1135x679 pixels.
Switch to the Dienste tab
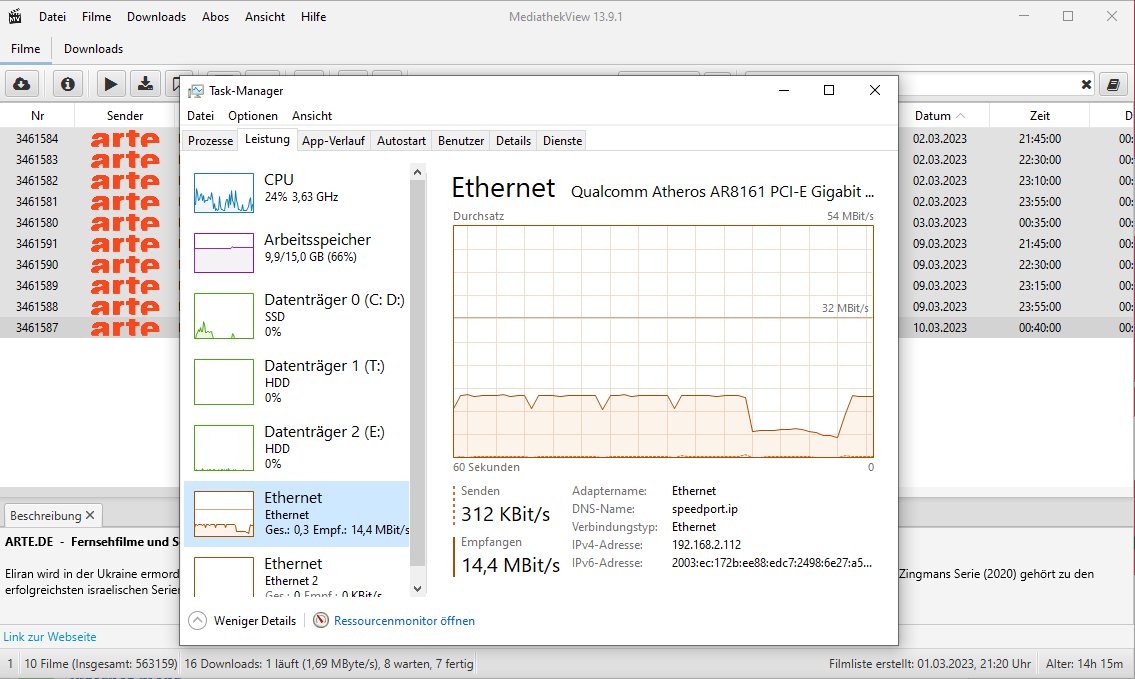(562, 141)
